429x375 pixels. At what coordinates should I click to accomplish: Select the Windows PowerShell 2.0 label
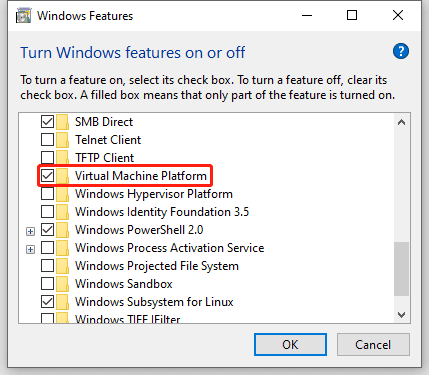tap(139, 230)
